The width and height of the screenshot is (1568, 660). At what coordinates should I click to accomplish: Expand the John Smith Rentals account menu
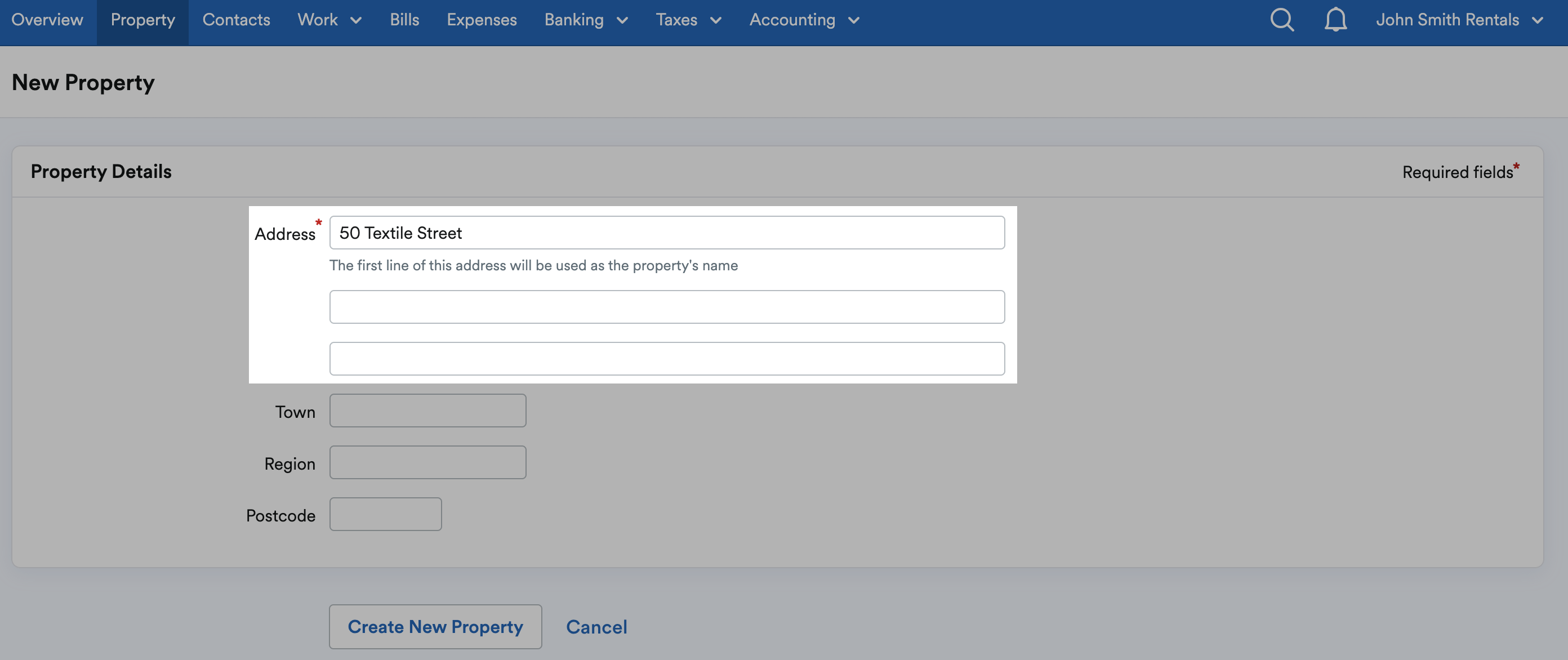(1459, 20)
